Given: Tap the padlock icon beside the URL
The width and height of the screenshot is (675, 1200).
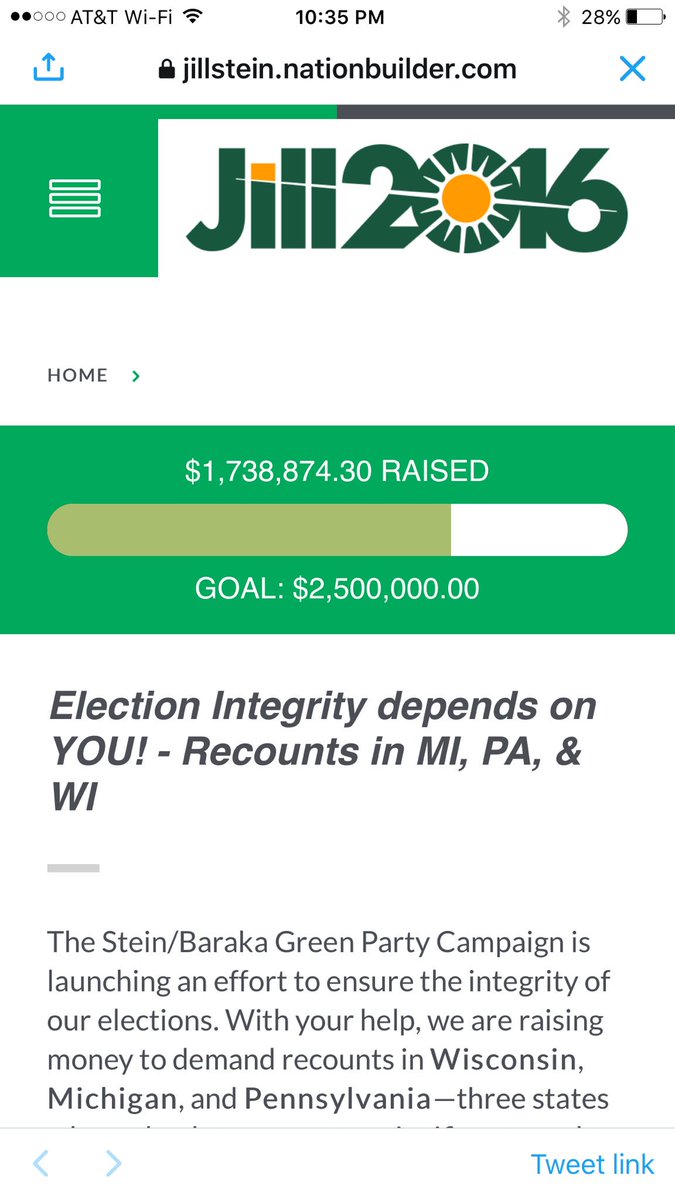Looking at the screenshot, I should pos(167,69).
